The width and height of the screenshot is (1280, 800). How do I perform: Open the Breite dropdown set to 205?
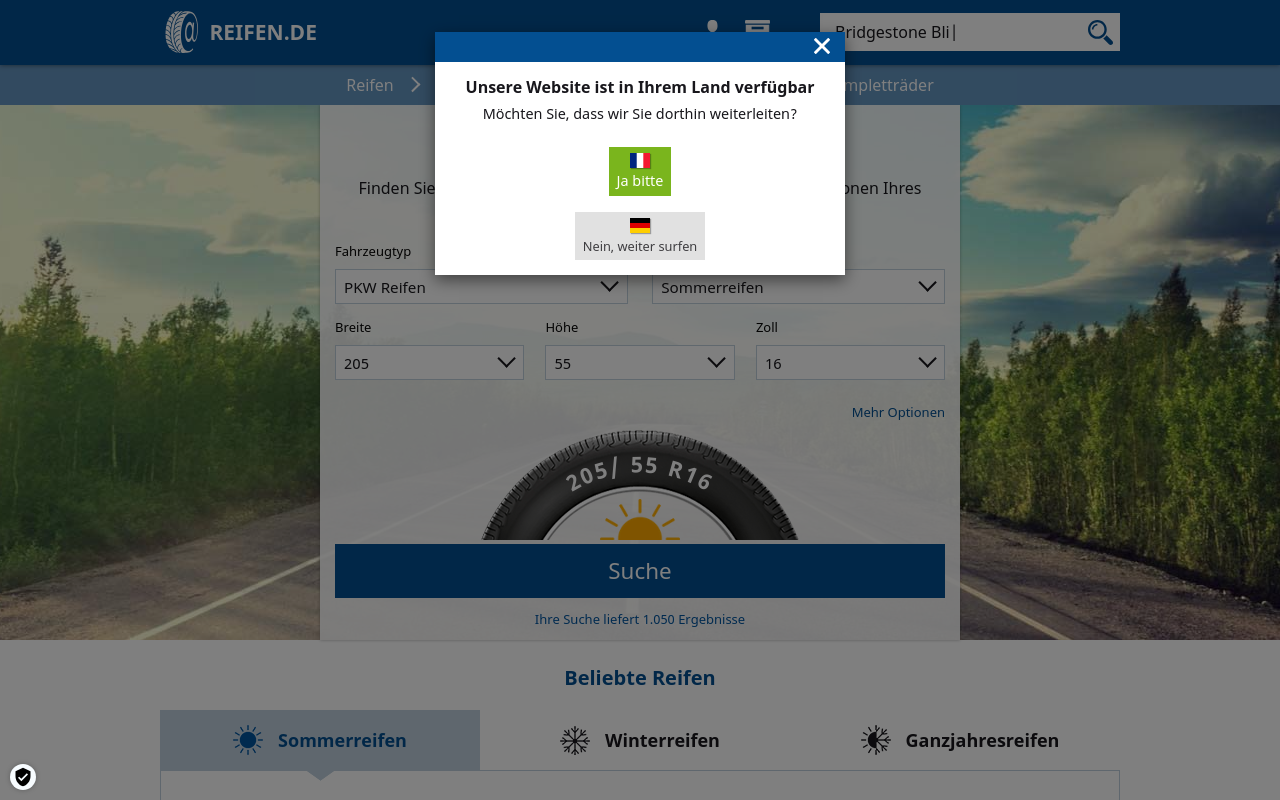pos(429,362)
